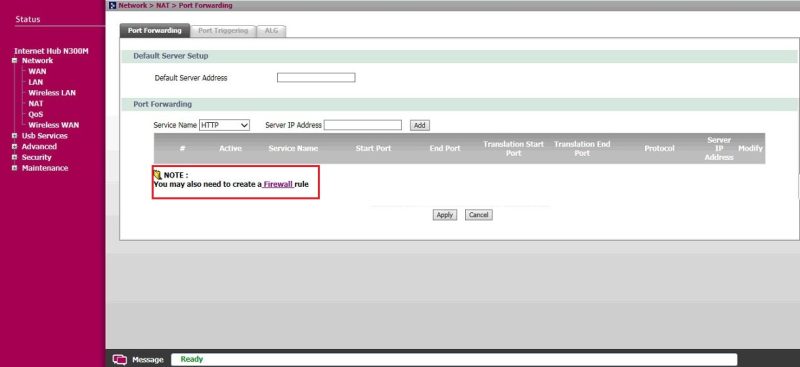Select the Port Forwarding tab

(155, 31)
